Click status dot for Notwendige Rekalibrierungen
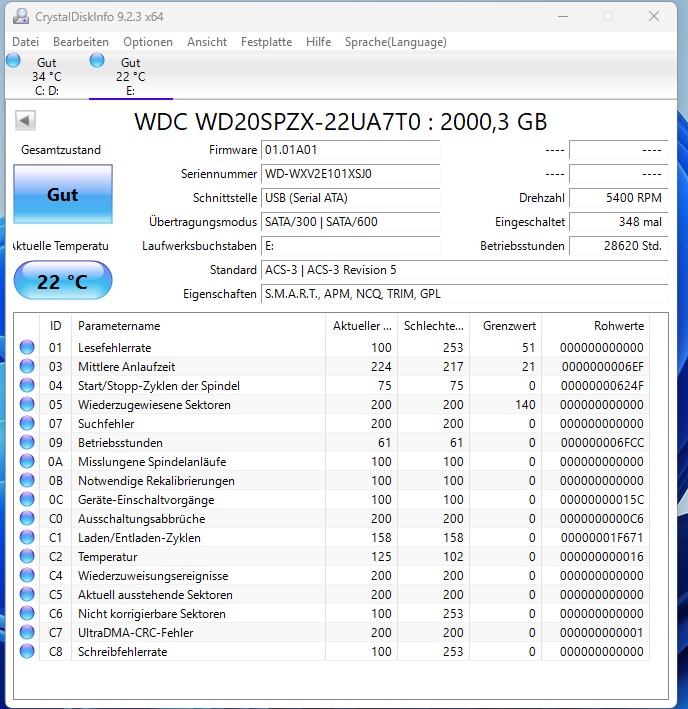This screenshot has height=709, width=688. point(27,480)
